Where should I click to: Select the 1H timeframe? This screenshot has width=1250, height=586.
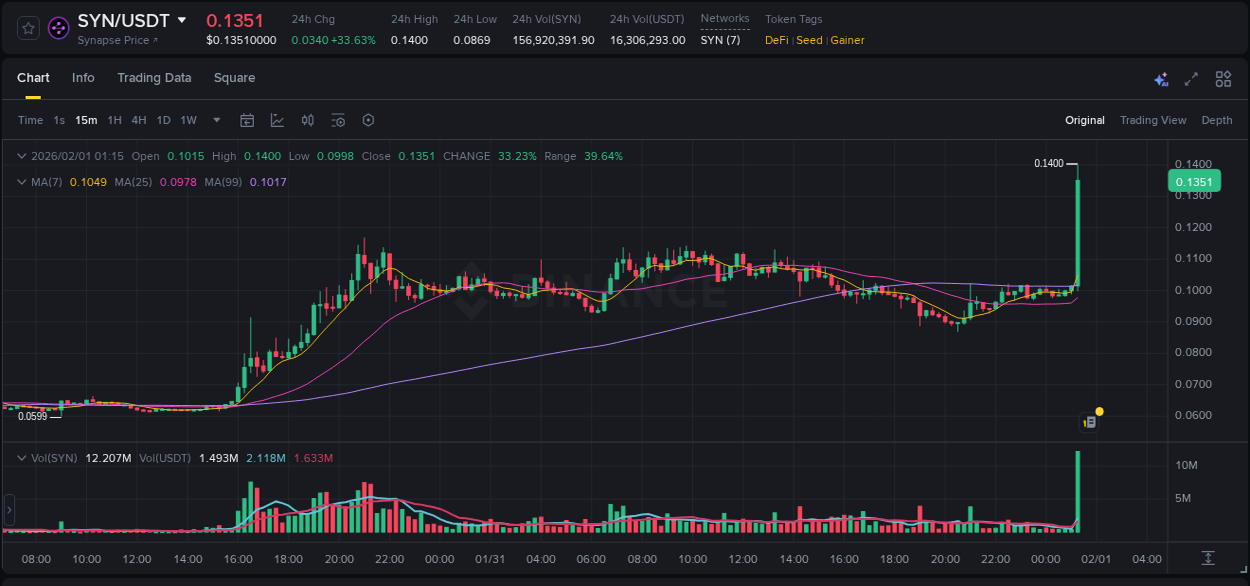pos(114,120)
